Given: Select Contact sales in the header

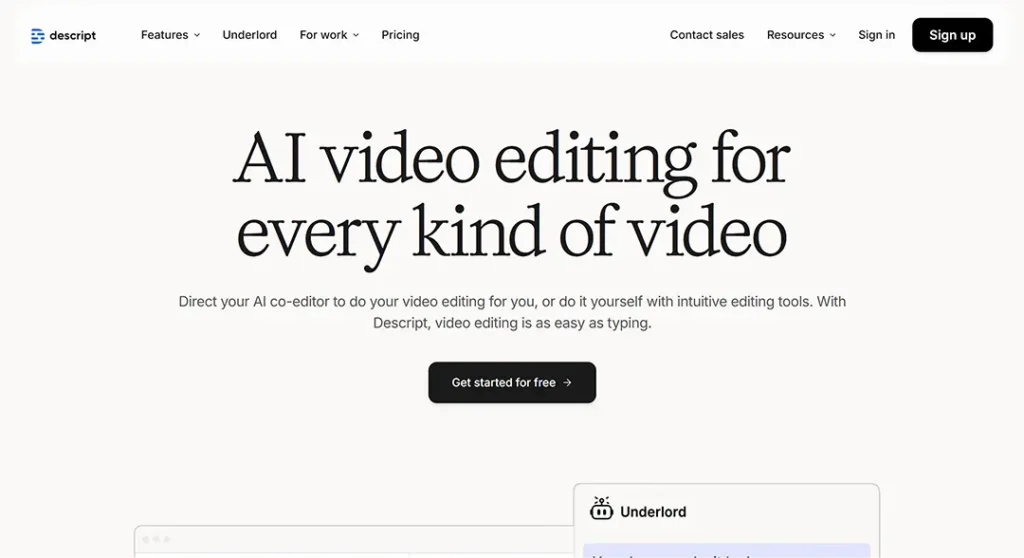Looking at the screenshot, I should [707, 35].
